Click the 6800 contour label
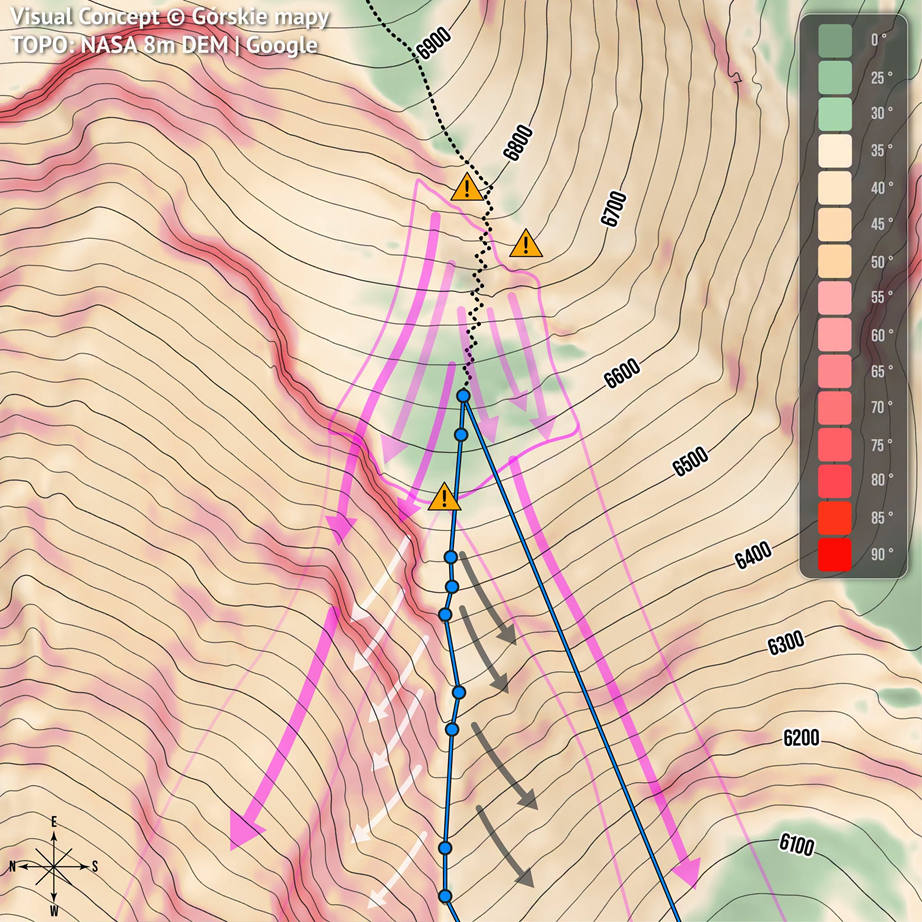Image resolution: width=922 pixels, height=922 pixels. (518, 143)
